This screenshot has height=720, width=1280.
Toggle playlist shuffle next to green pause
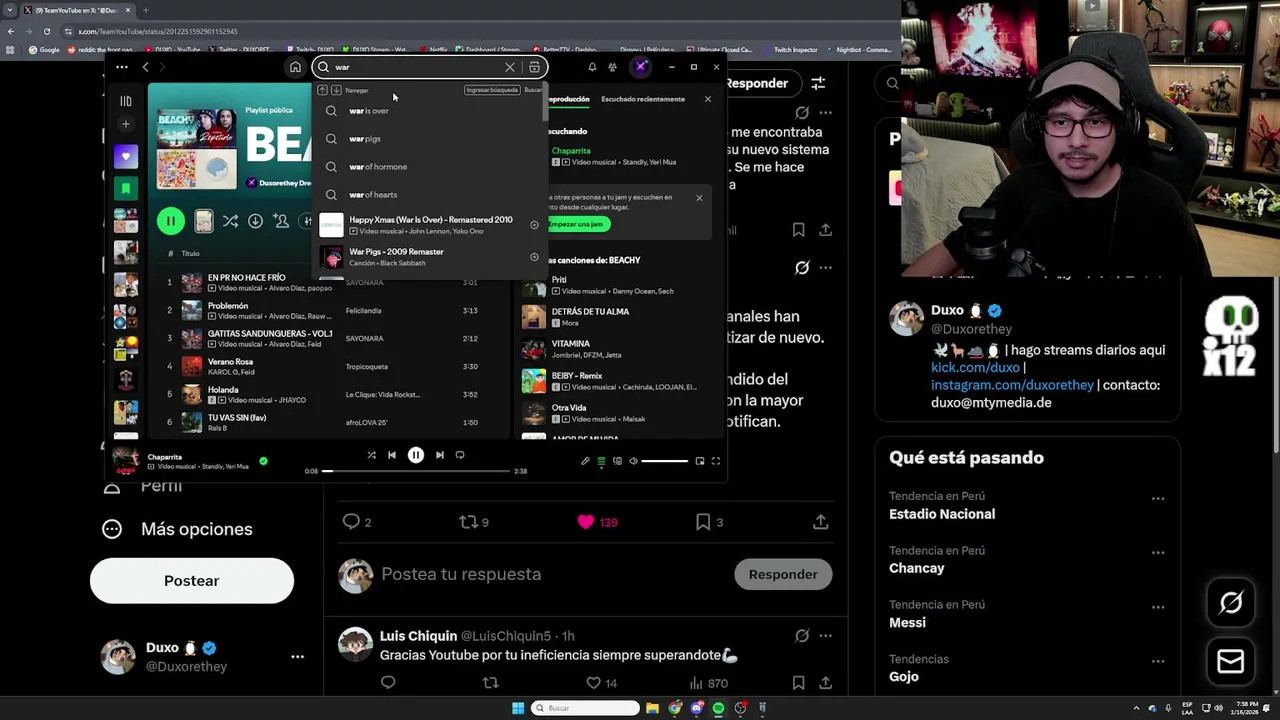pos(230,221)
